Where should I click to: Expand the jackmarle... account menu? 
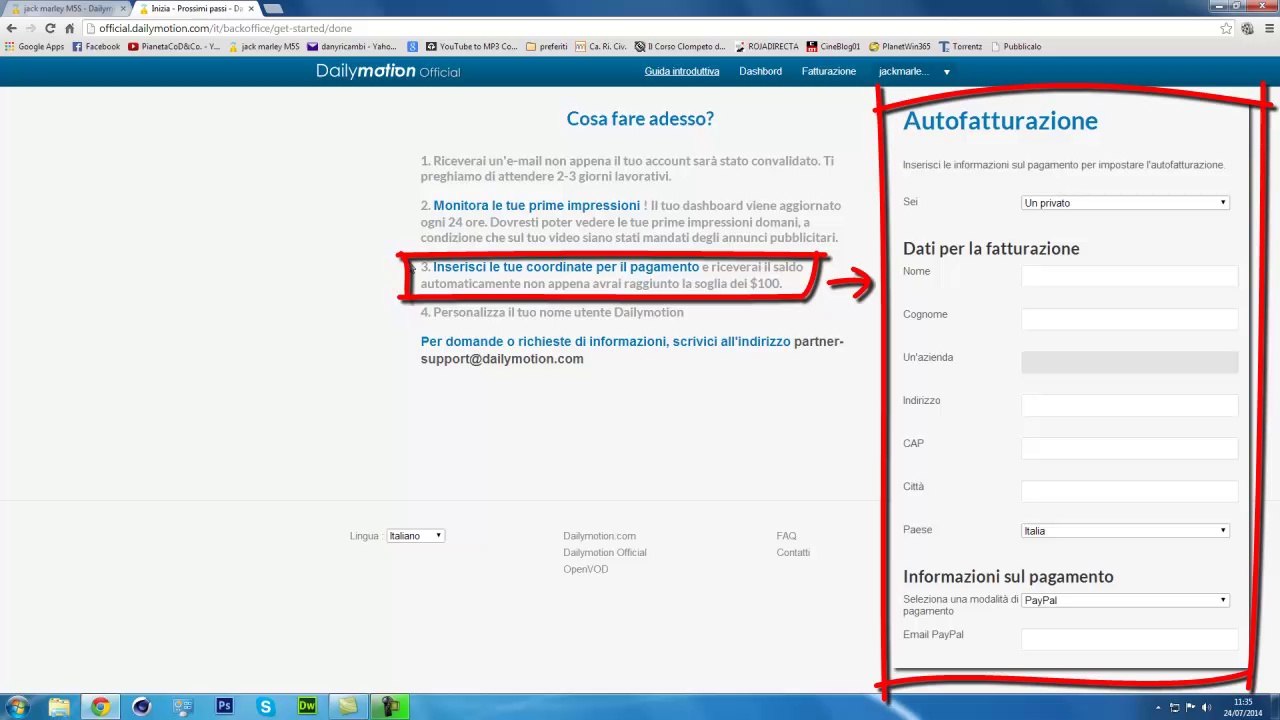914,72
